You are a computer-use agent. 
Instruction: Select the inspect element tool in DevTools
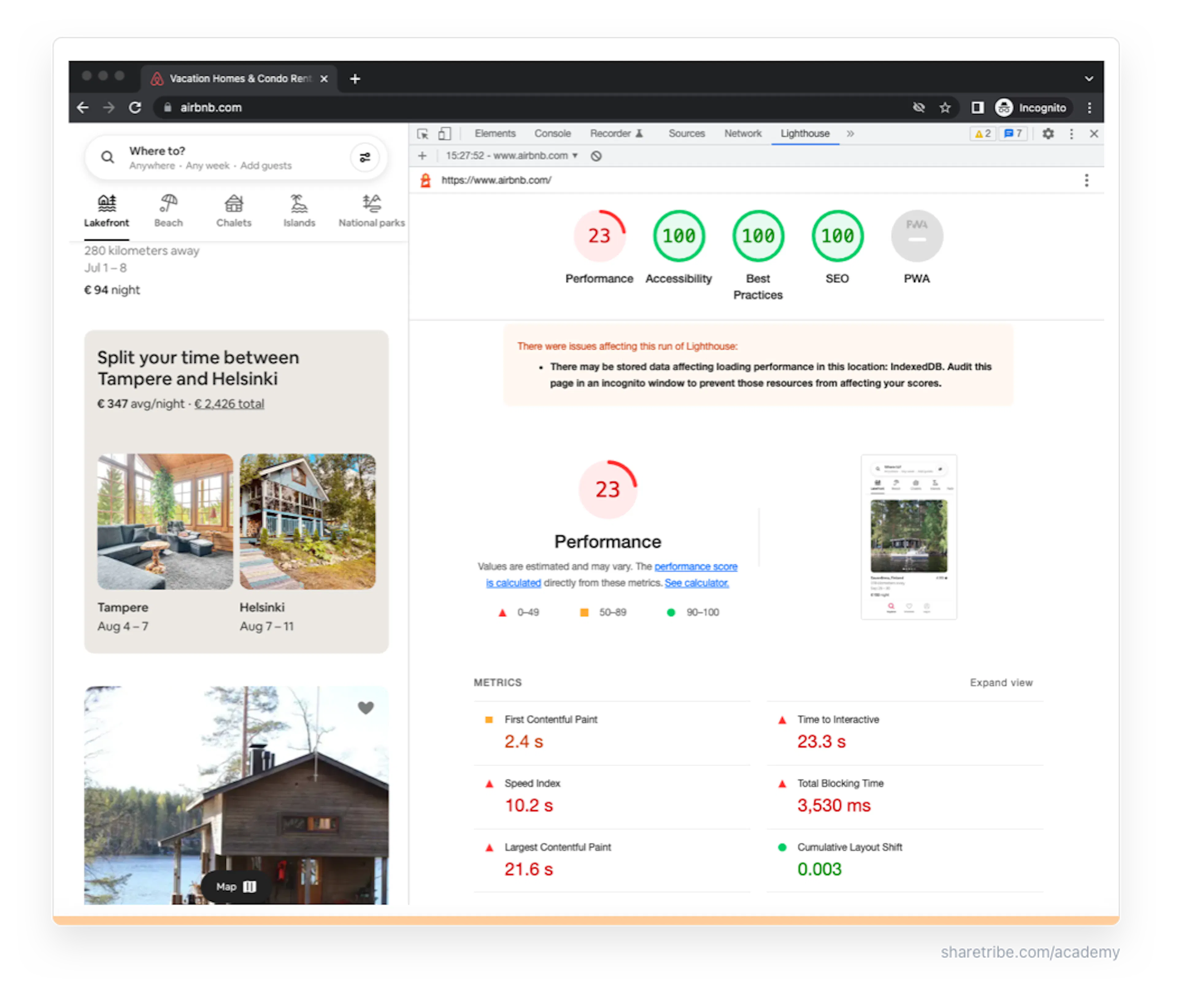tap(423, 133)
